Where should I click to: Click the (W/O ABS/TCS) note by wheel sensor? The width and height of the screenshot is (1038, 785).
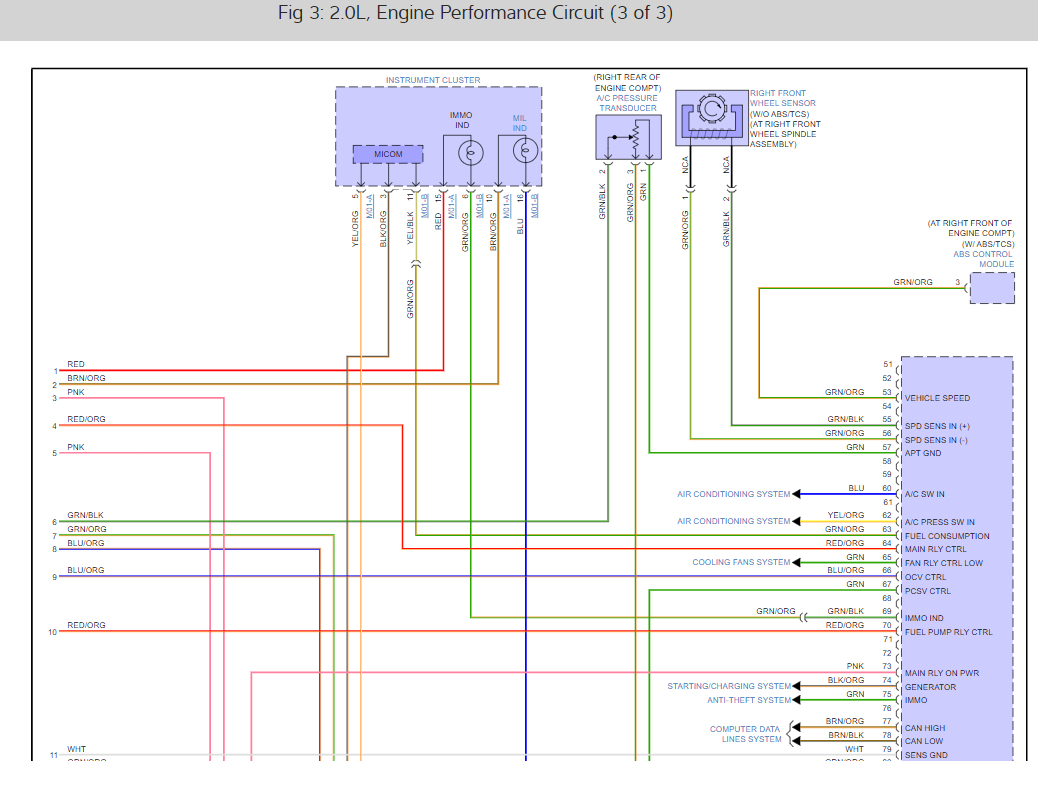pyautogui.click(x=779, y=114)
